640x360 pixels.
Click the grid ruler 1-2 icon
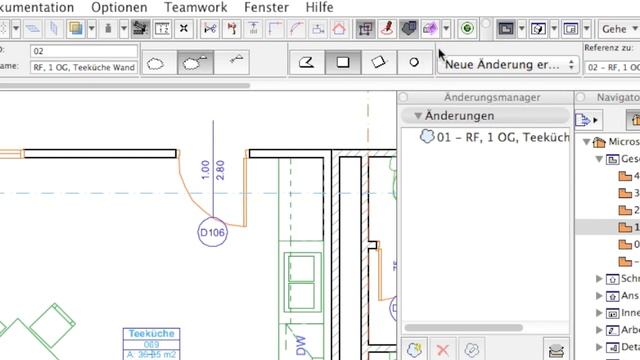point(162,29)
